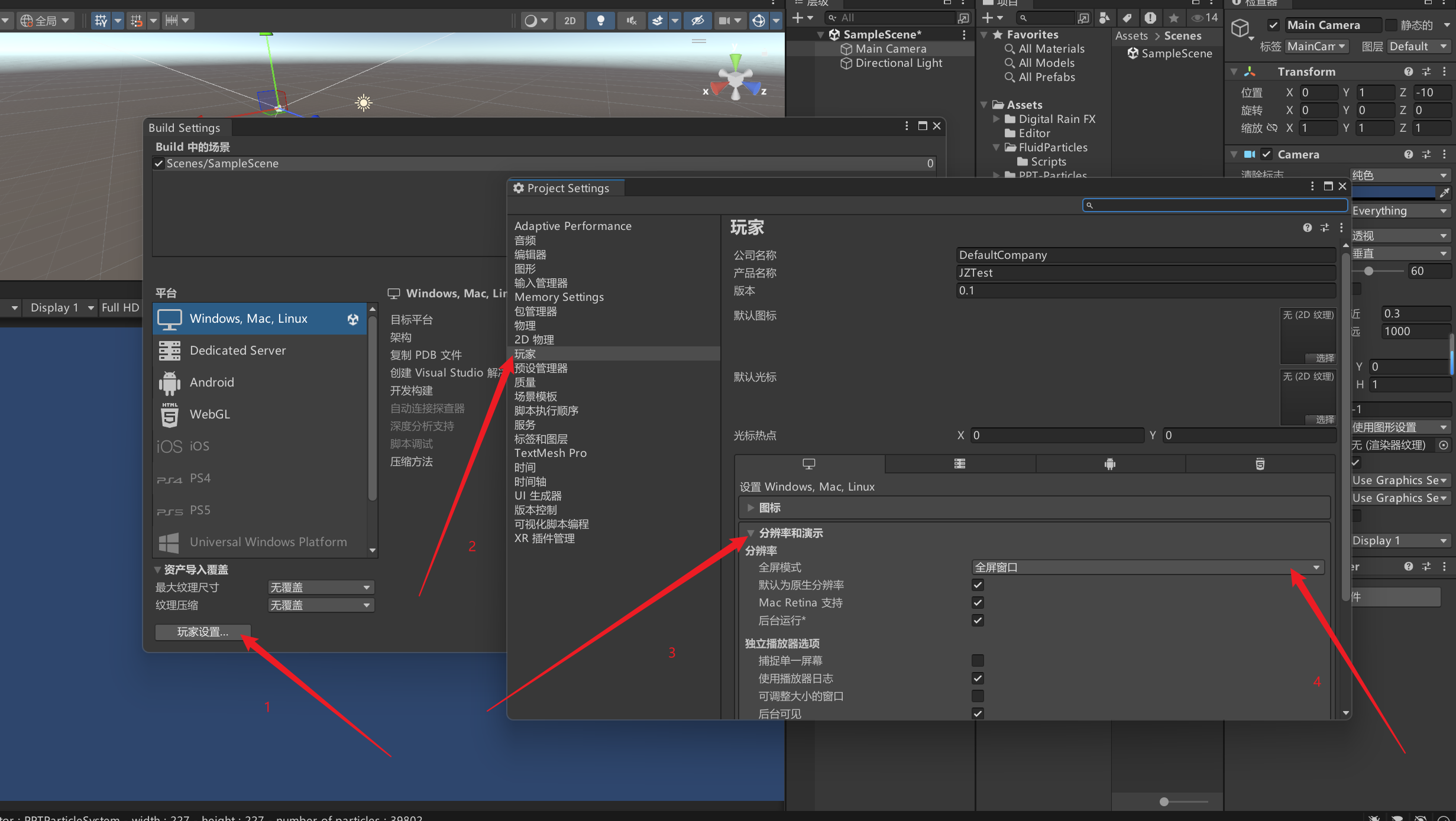
Task: Open the fullscreen mode dropdown
Action: (1147, 567)
